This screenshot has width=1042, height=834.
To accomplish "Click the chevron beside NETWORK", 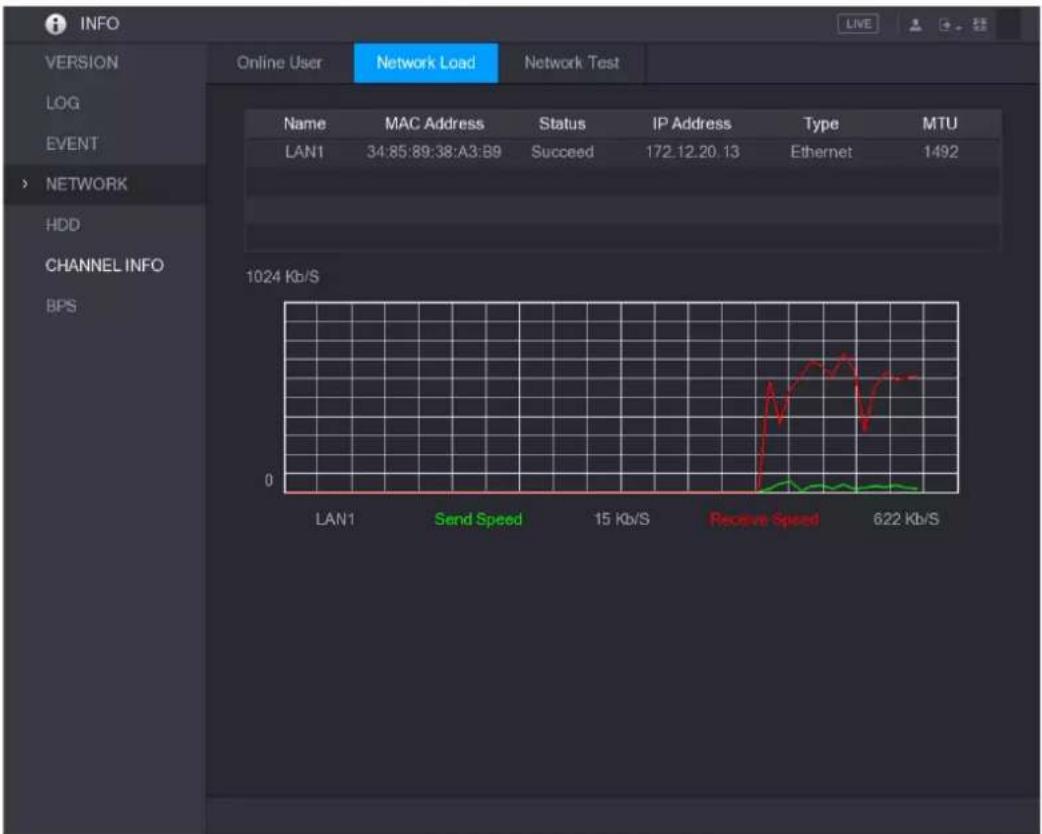I will click(25, 184).
